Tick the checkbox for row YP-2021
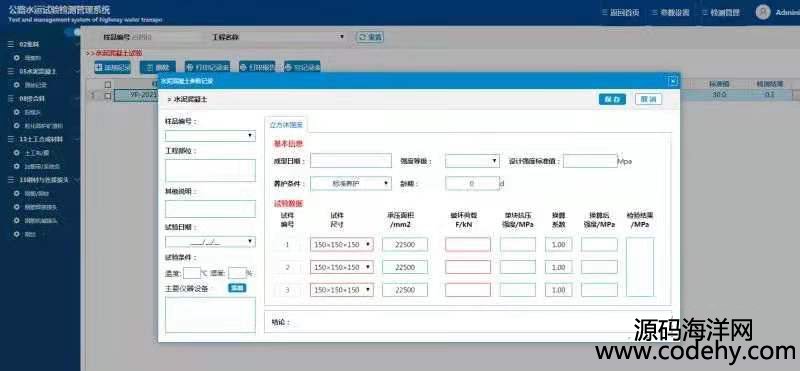 click(108, 95)
